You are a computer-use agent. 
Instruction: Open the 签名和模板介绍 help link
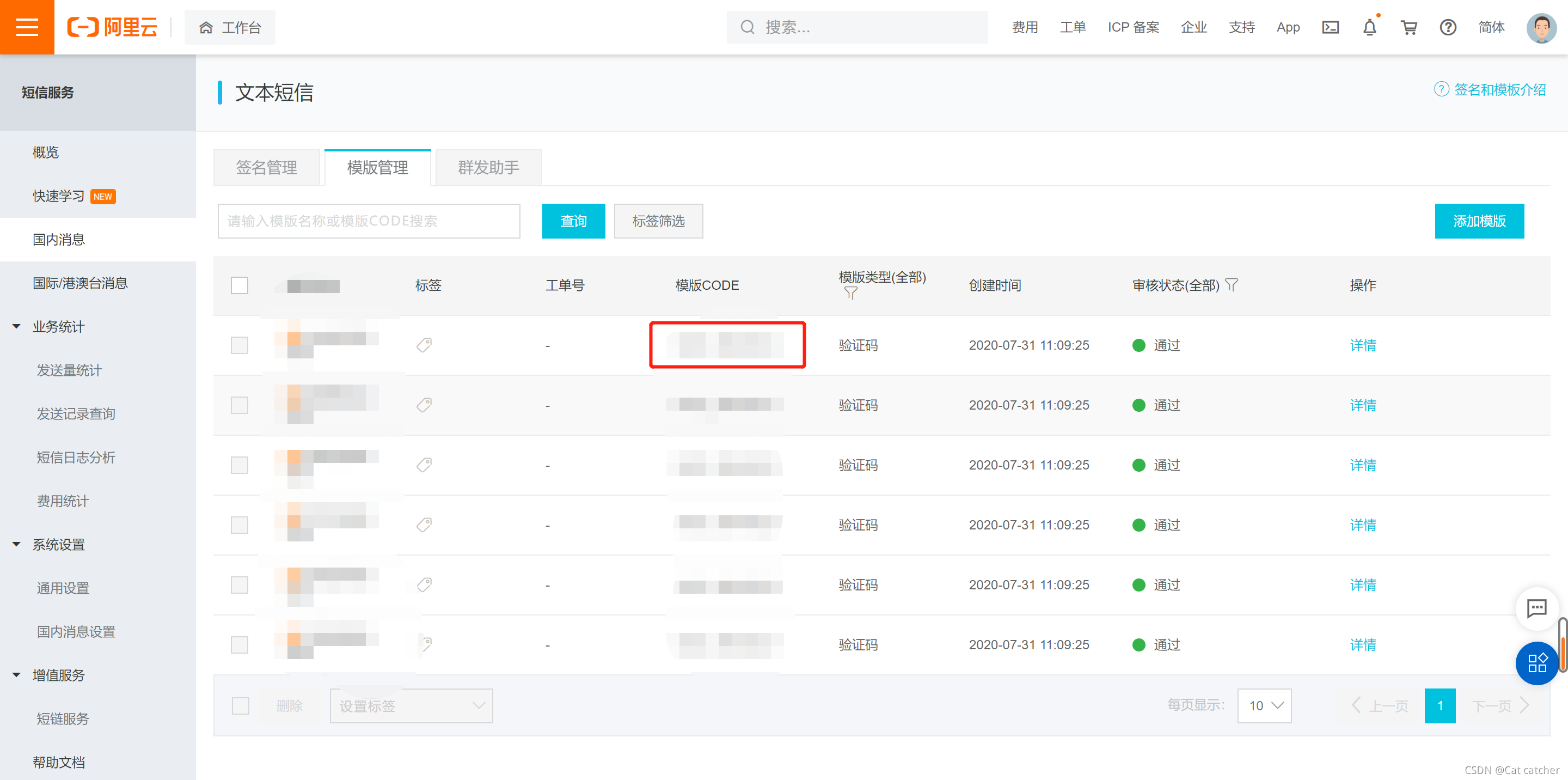point(1490,89)
